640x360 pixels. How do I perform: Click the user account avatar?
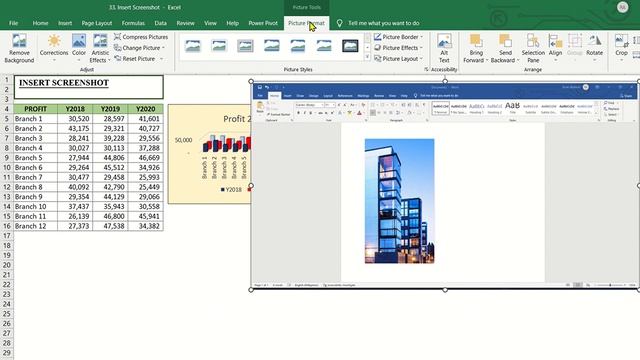pyautogui.click(x=622, y=7)
